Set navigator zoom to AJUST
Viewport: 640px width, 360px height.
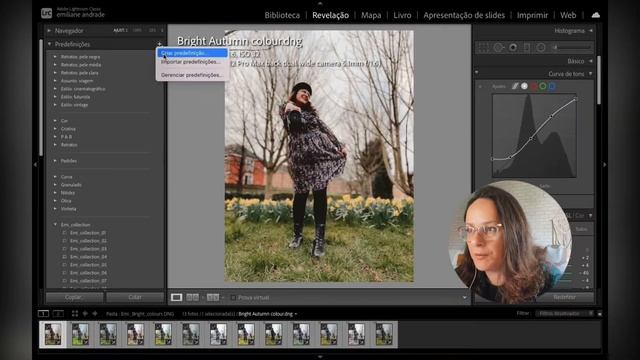[120, 31]
